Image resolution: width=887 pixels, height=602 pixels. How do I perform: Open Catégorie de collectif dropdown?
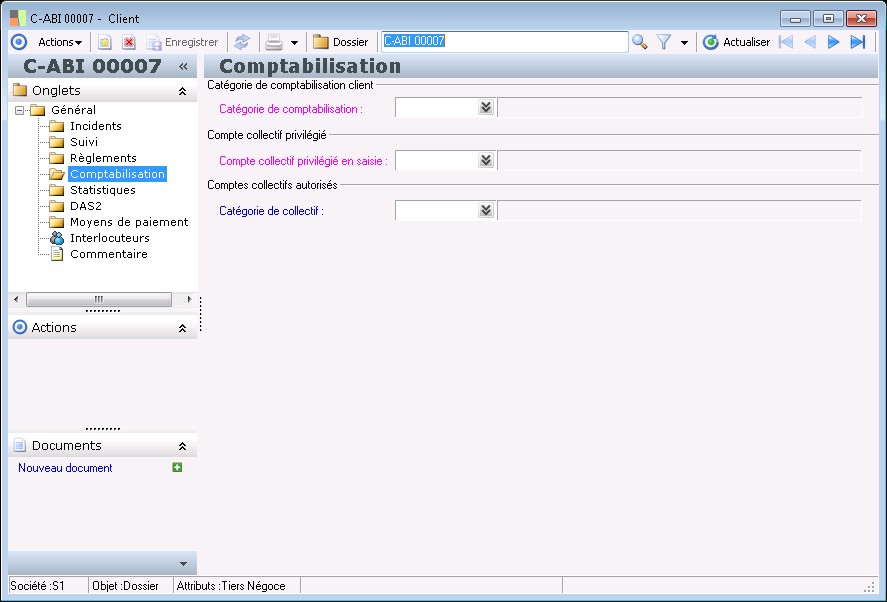[x=486, y=210]
